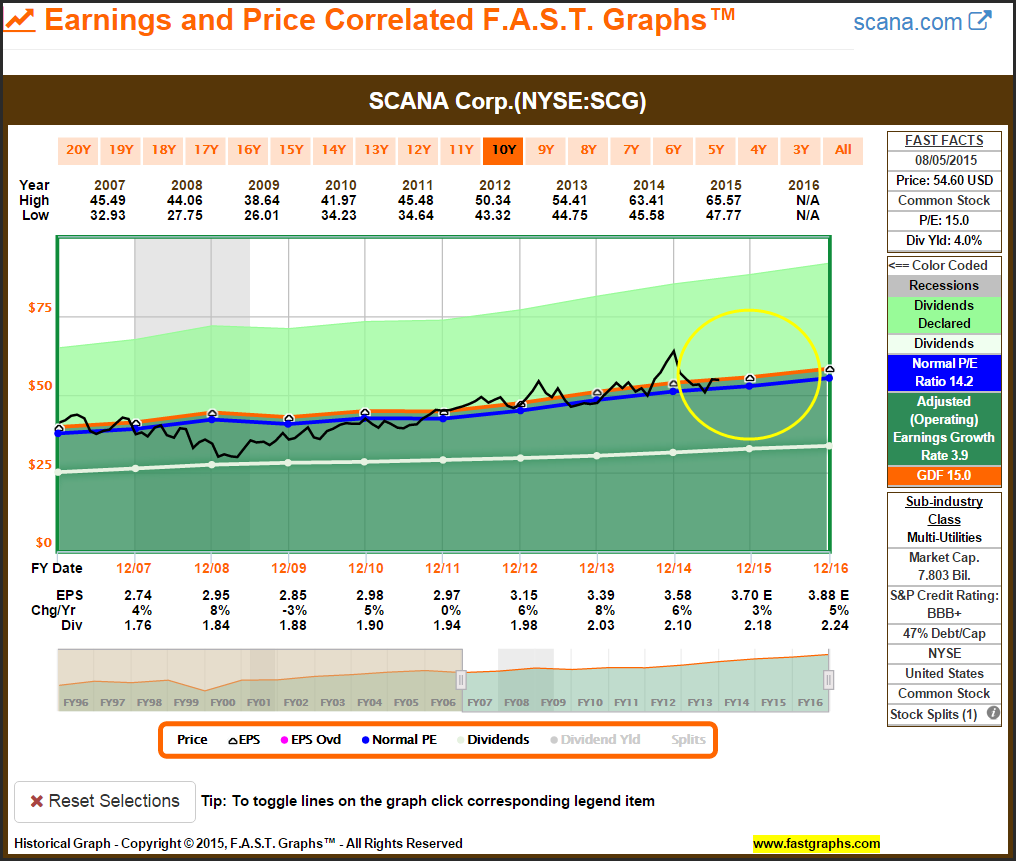Viewport: 1016px width, 861px height.
Task: Click right handle of timeline range slider
Action: [x=828, y=680]
